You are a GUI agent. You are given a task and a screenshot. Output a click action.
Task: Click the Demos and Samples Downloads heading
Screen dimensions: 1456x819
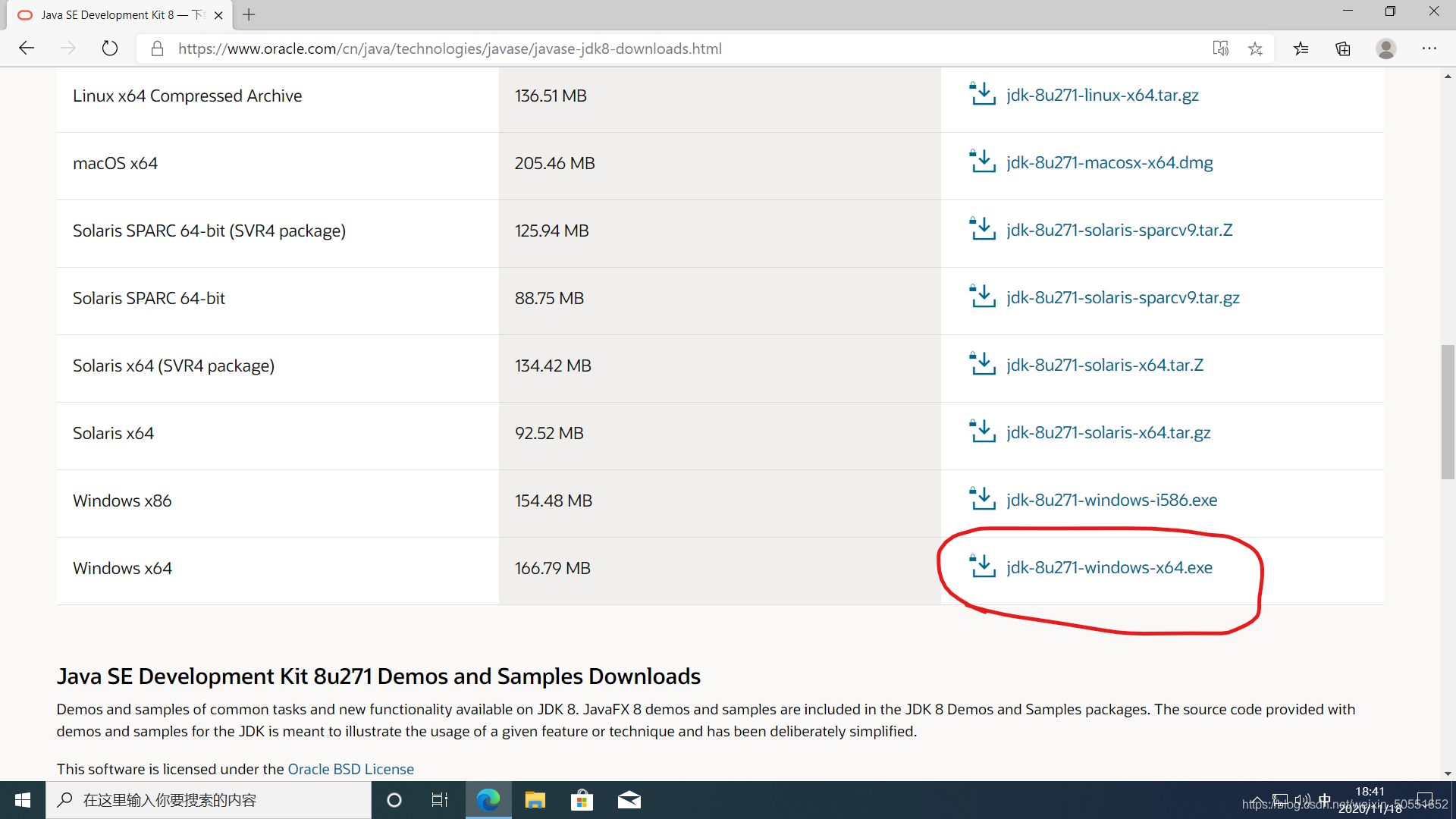click(x=378, y=676)
